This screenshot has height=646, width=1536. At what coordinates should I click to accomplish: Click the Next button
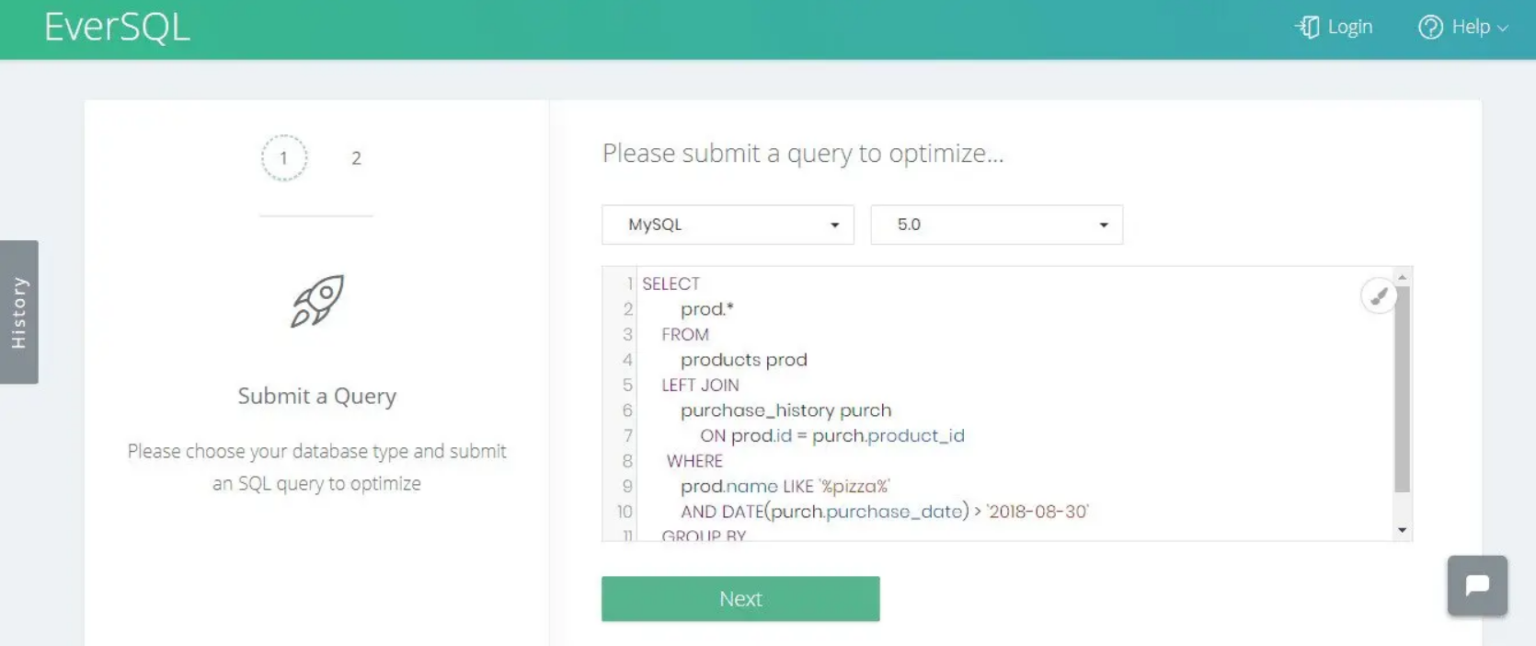740,598
